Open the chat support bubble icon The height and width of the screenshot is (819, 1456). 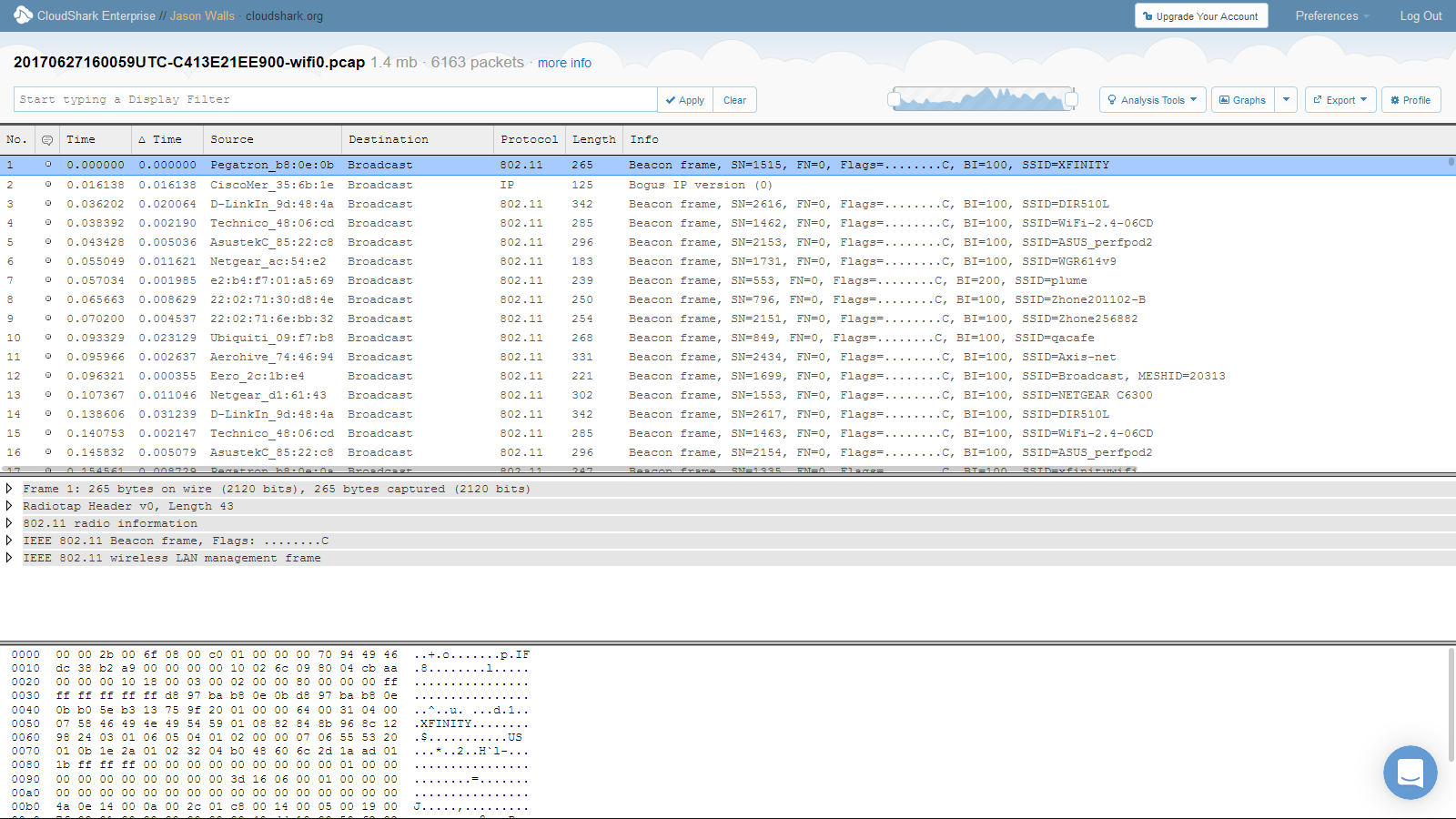coord(1410,773)
